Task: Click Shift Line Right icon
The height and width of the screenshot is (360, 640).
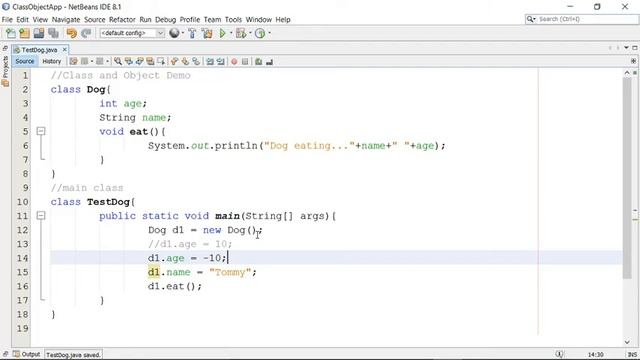Action: point(221,61)
